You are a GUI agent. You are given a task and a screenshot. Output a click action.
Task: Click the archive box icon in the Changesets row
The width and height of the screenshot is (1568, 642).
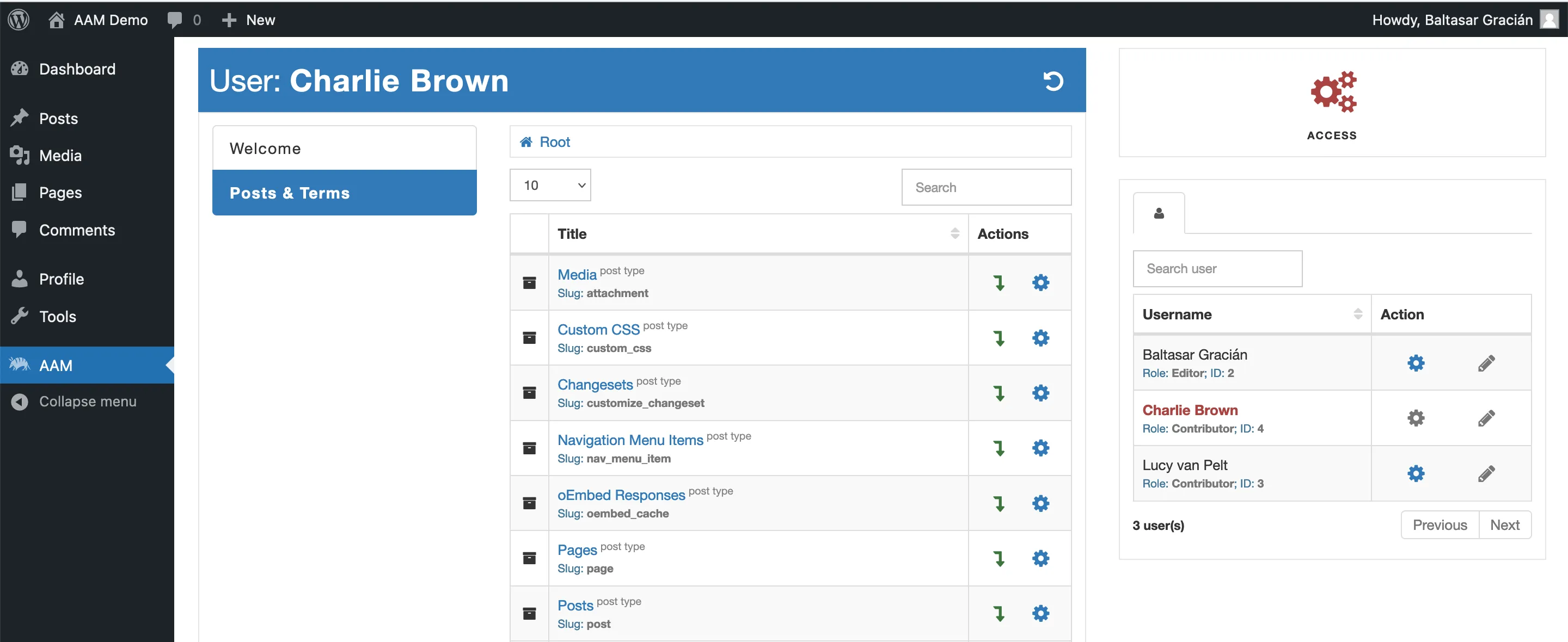coord(529,393)
